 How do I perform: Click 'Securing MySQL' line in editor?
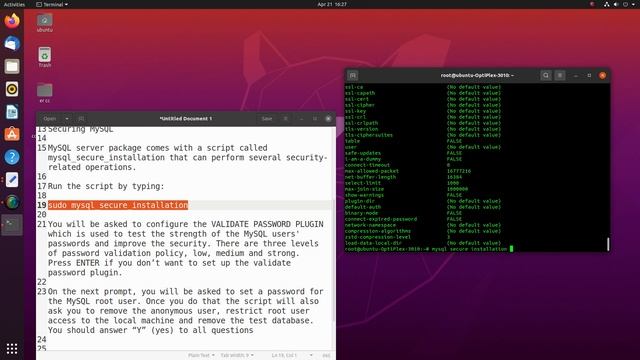click(x=81, y=129)
